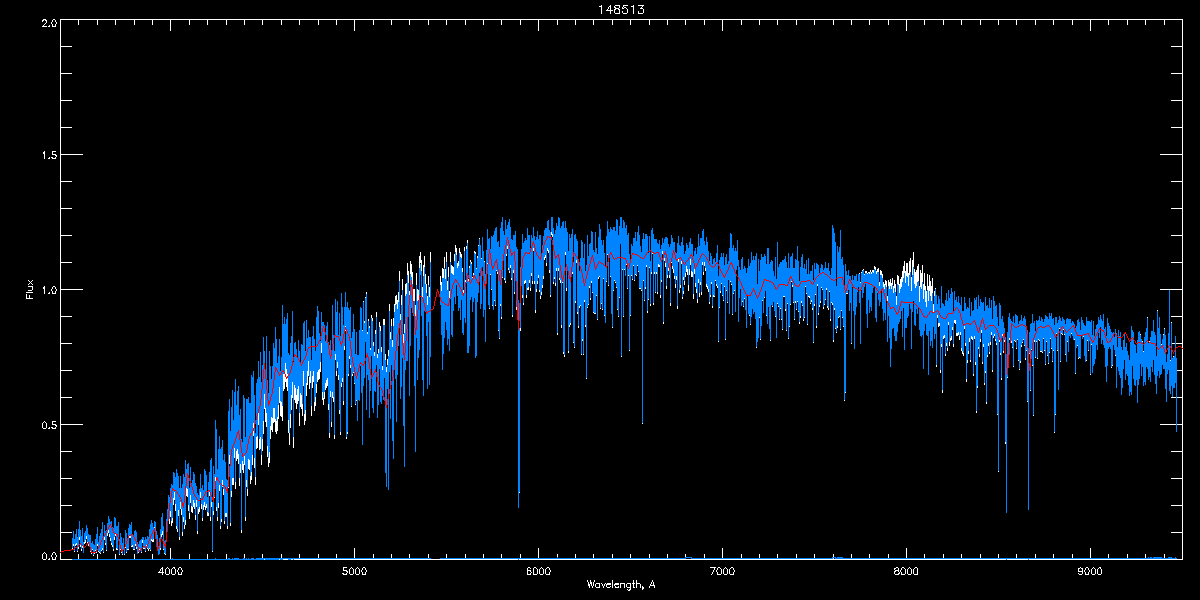Click the 1.0 y-axis tick label
Screen dimensions: 1200x600
[47, 290]
